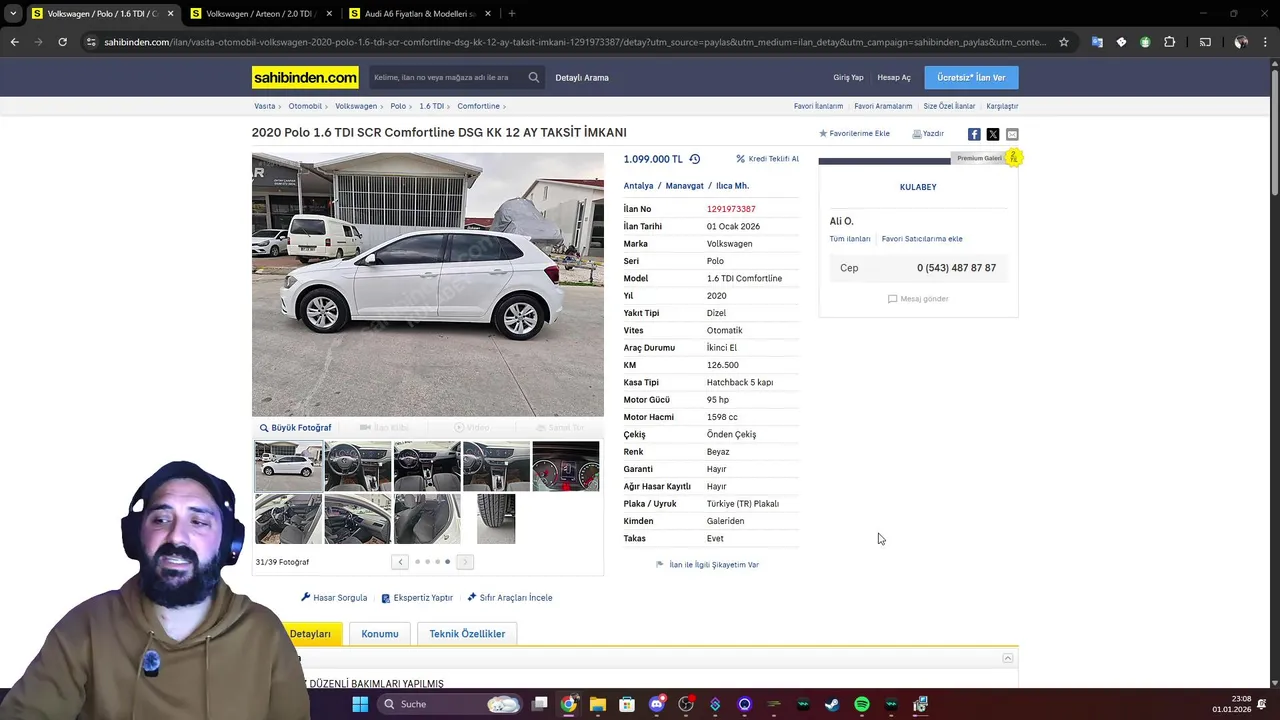Click Ücretsiz İlan Ver button
Image resolution: width=1280 pixels, height=720 pixels.
971,77
